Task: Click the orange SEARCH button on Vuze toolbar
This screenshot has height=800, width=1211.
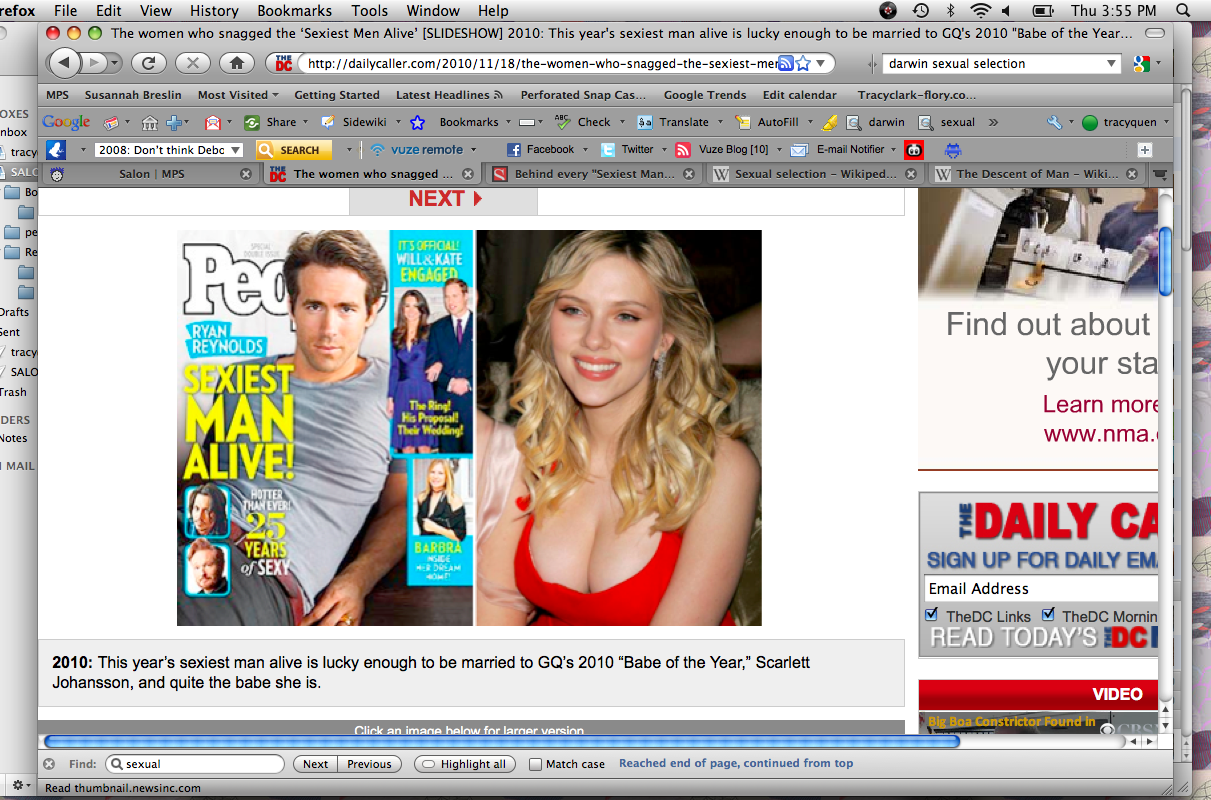Action: pos(293,150)
